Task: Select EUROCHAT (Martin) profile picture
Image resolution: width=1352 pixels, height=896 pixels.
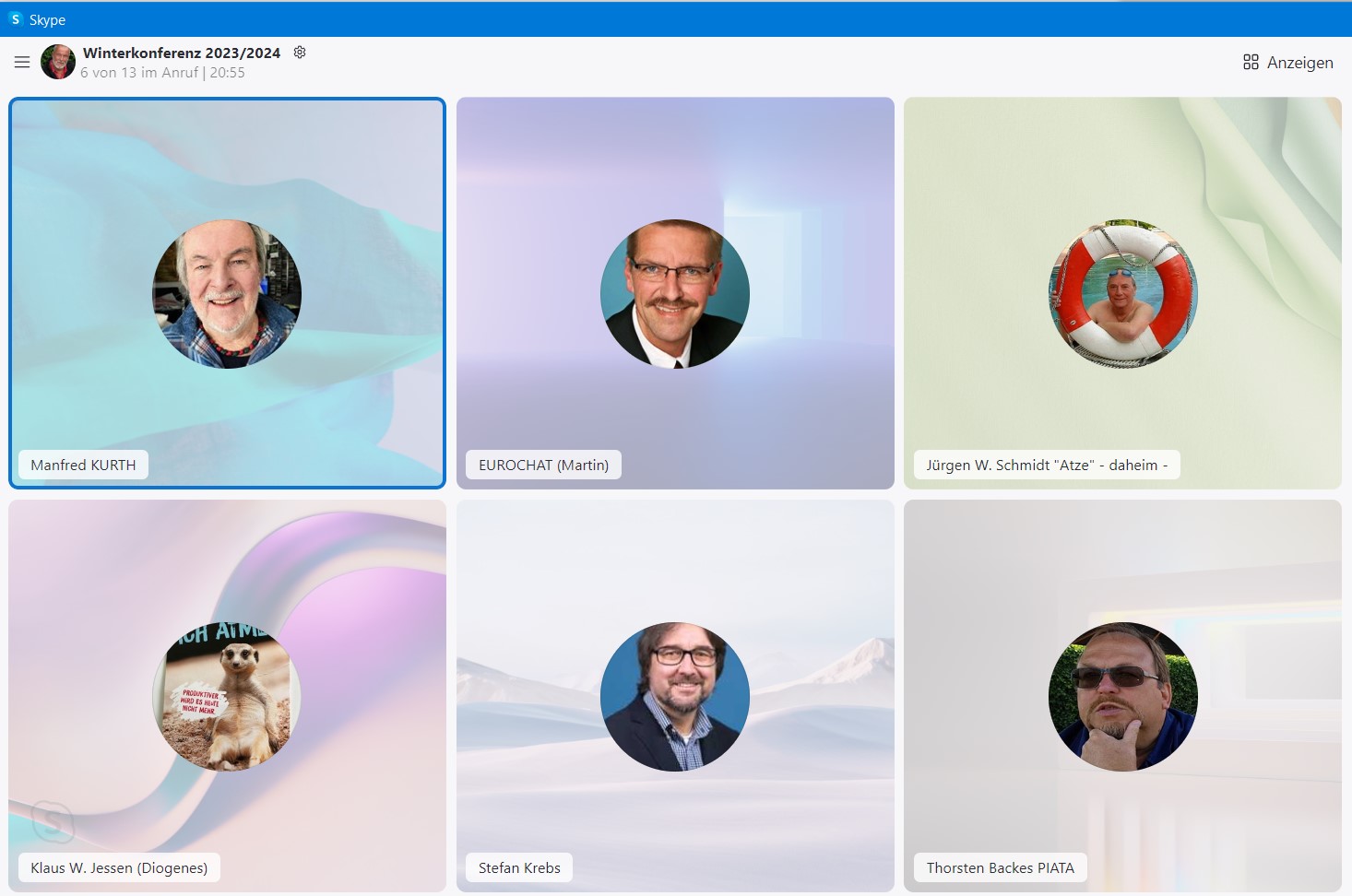Action: coord(675,294)
